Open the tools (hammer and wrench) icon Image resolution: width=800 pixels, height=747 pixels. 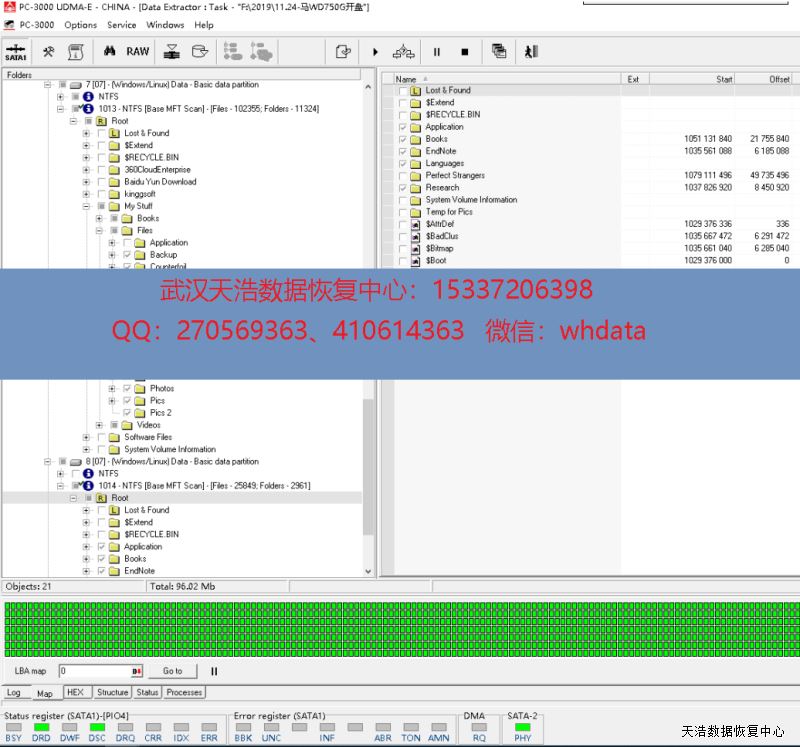[48, 51]
